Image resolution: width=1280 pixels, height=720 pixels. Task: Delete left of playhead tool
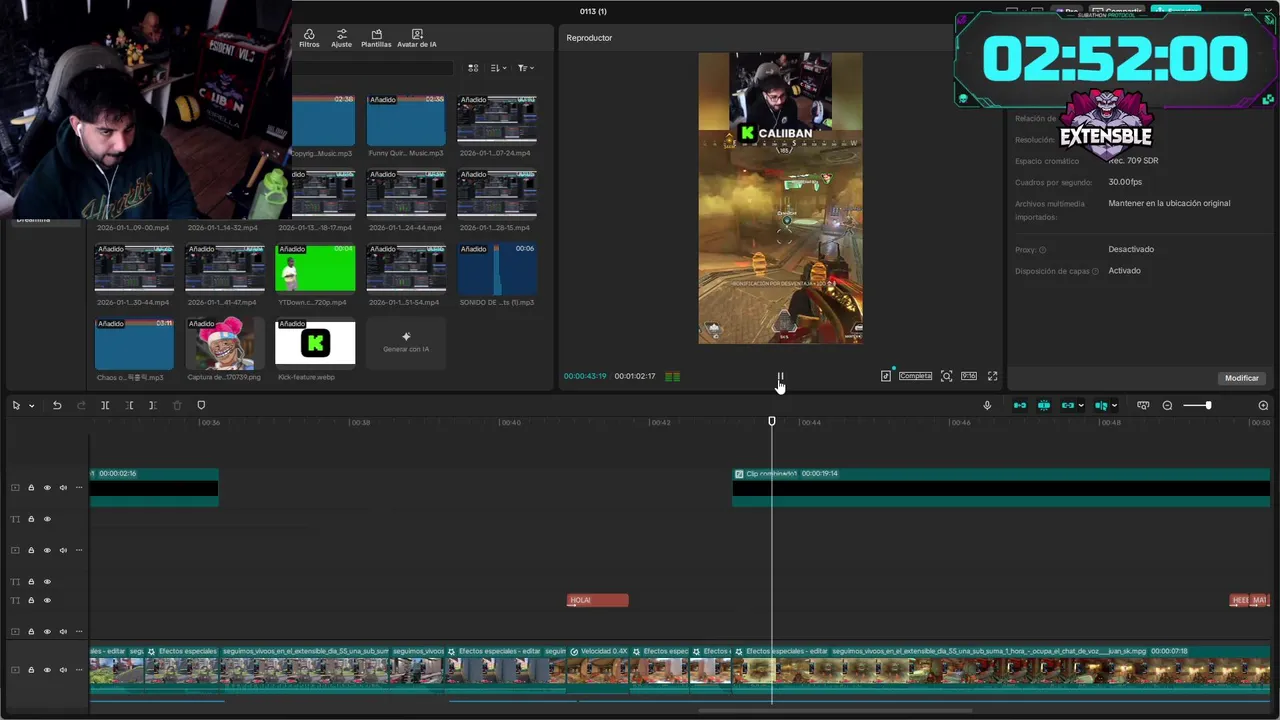tap(129, 405)
